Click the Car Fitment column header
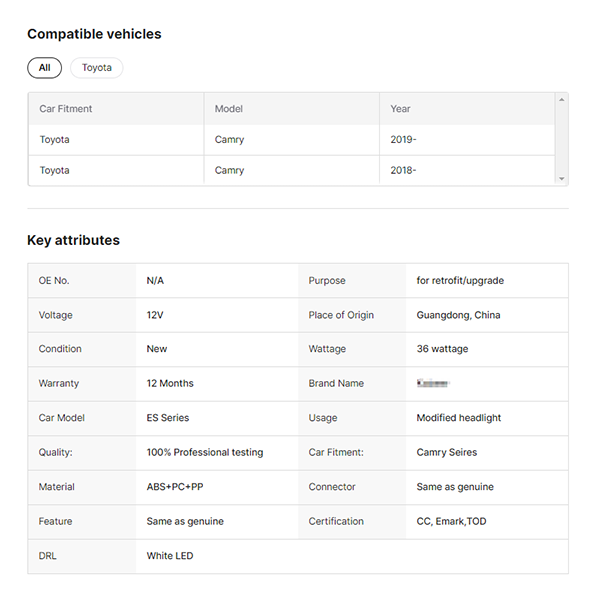600x600 pixels. [x=66, y=109]
